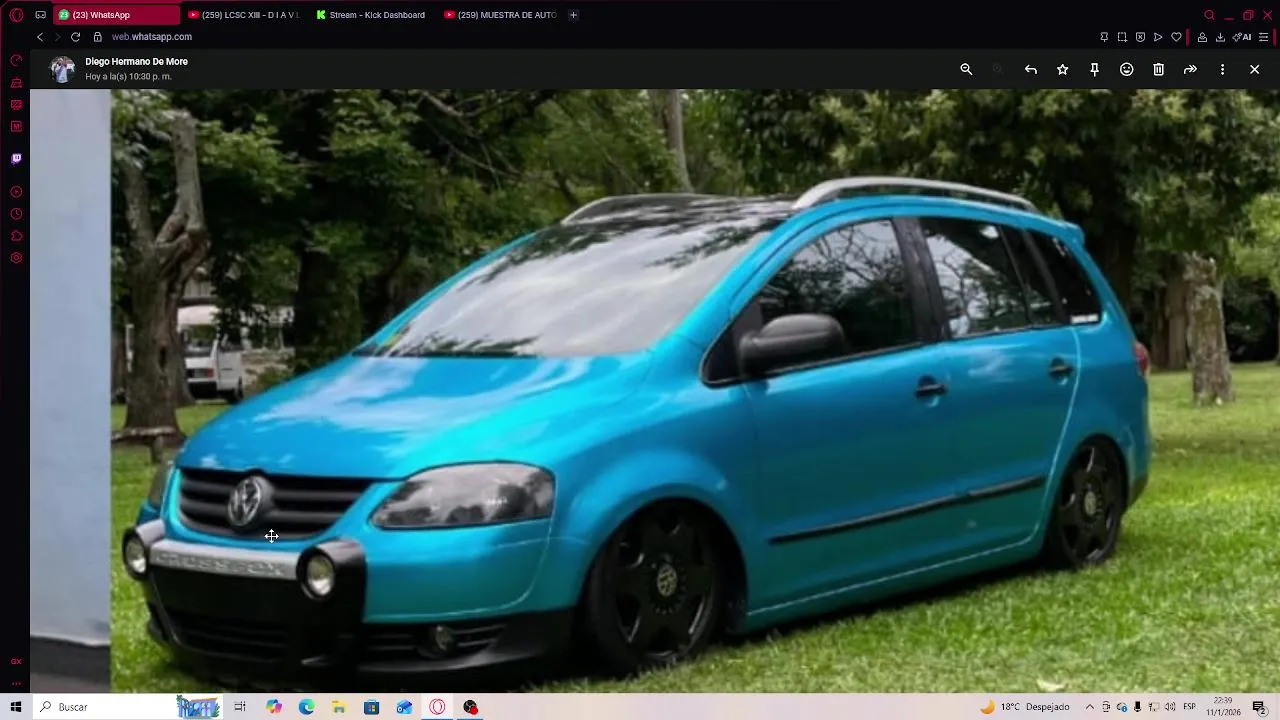Open the Opera AI assistant

[1243, 37]
